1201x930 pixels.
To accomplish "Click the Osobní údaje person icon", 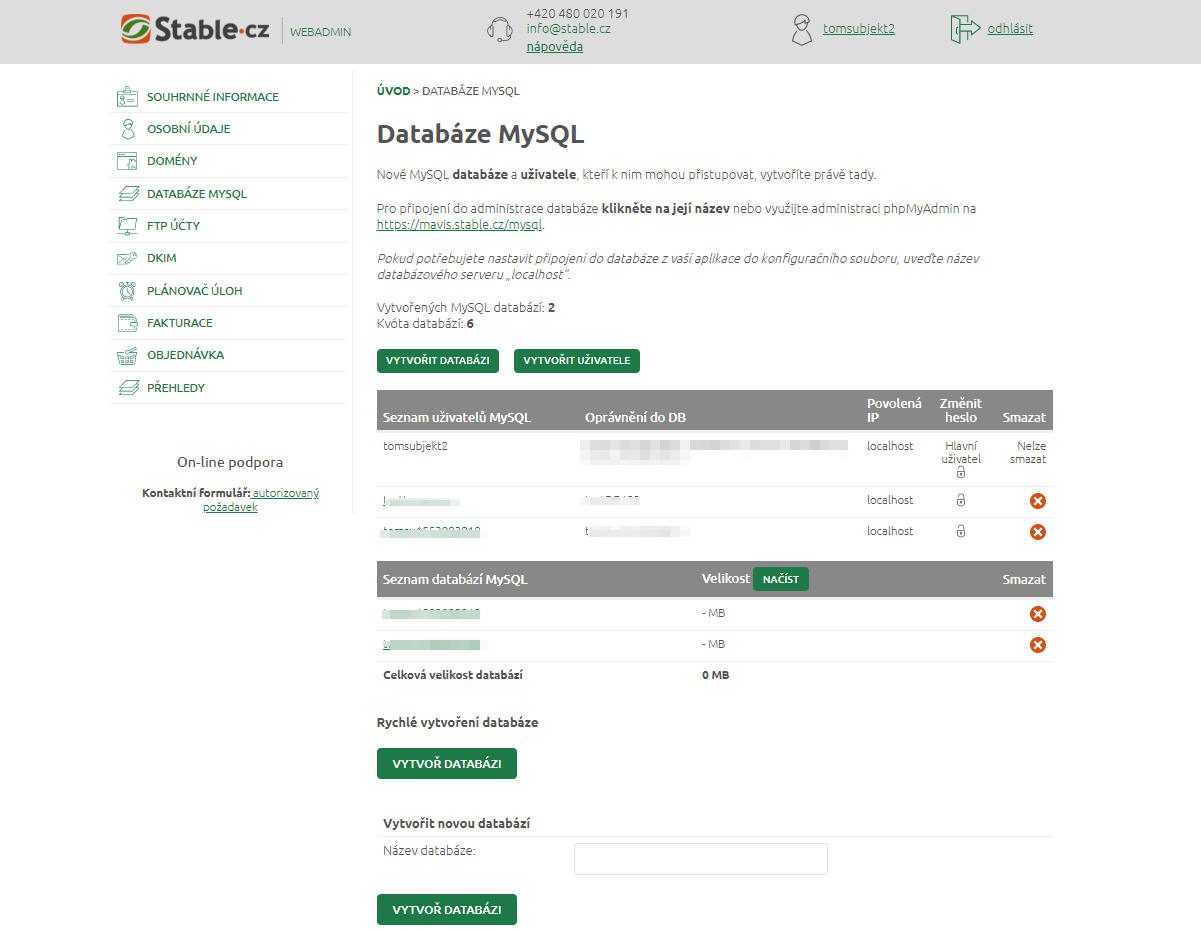I will [x=127, y=129].
